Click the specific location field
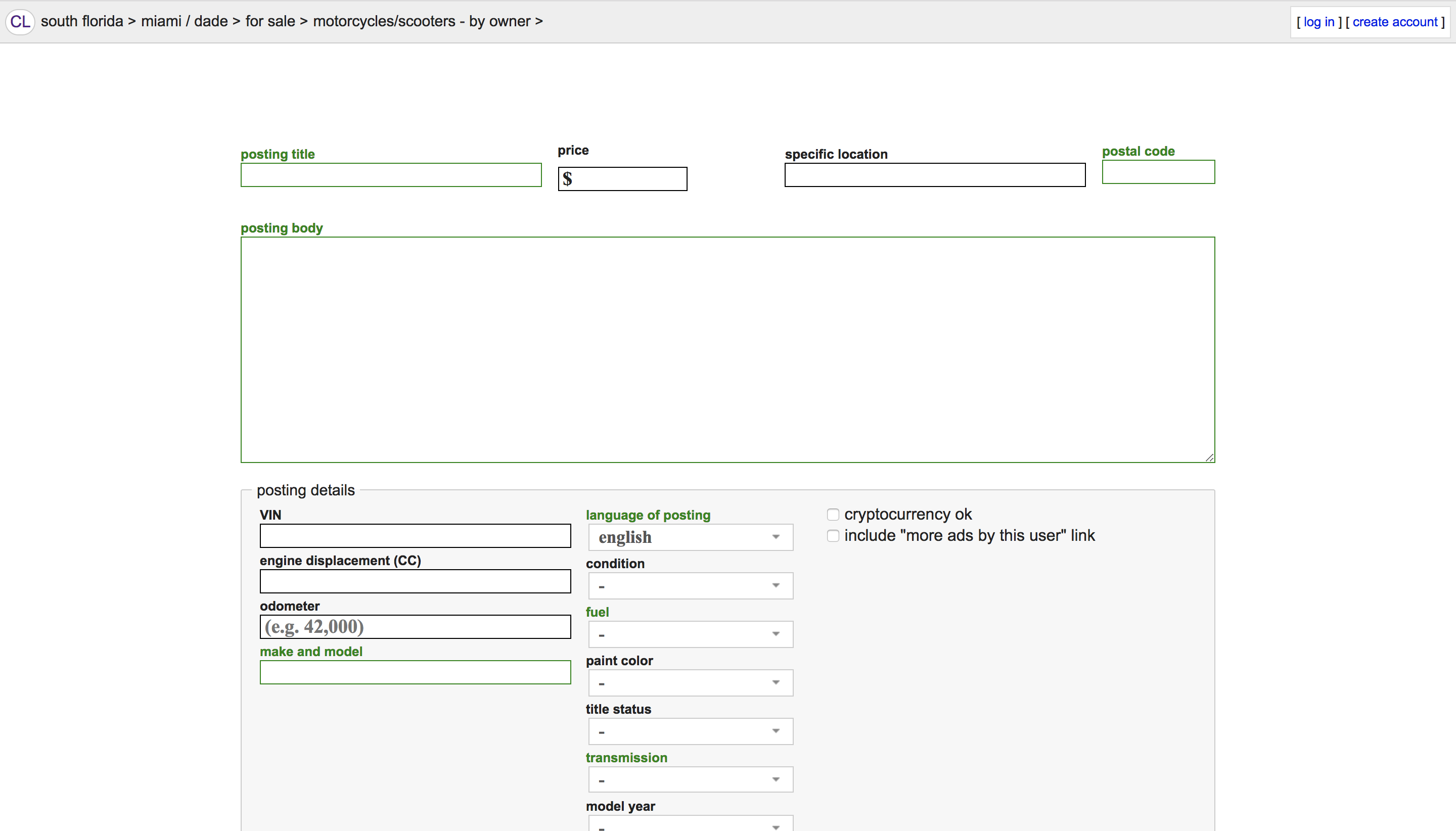The height and width of the screenshot is (831, 1456). (x=935, y=175)
